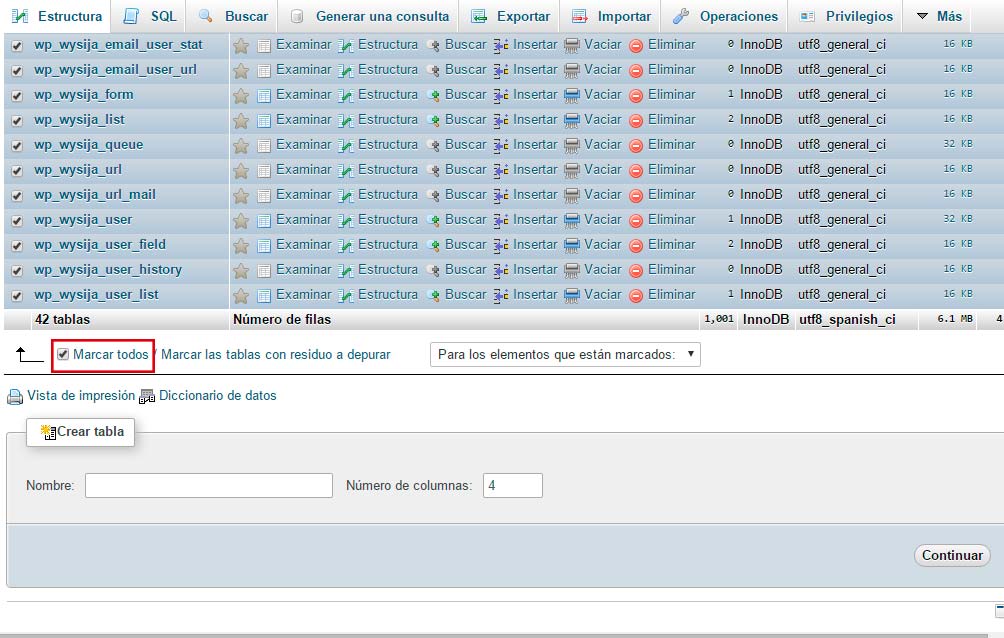
Task: Click the Examinar icon in wp_wysija_list row
Action: tap(264, 120)
